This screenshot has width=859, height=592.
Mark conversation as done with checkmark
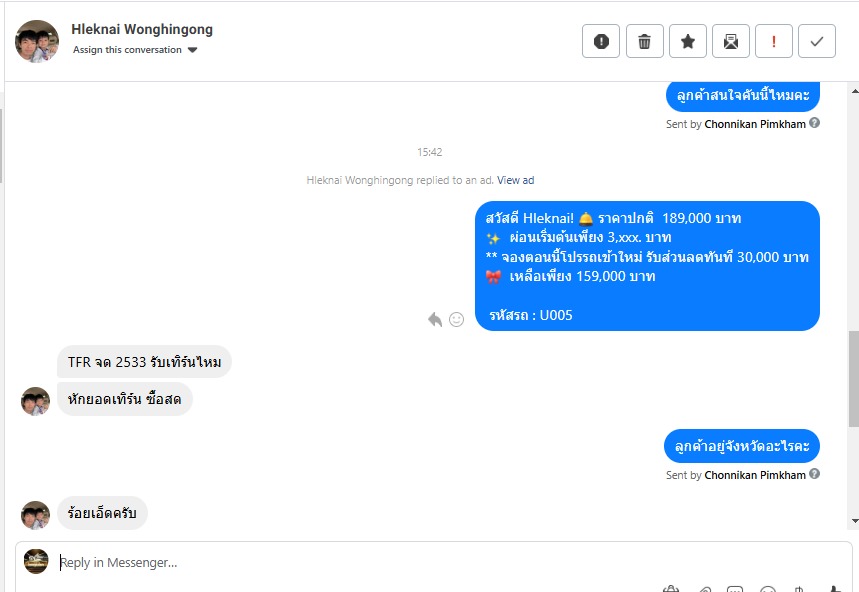(x=817, y=41)
